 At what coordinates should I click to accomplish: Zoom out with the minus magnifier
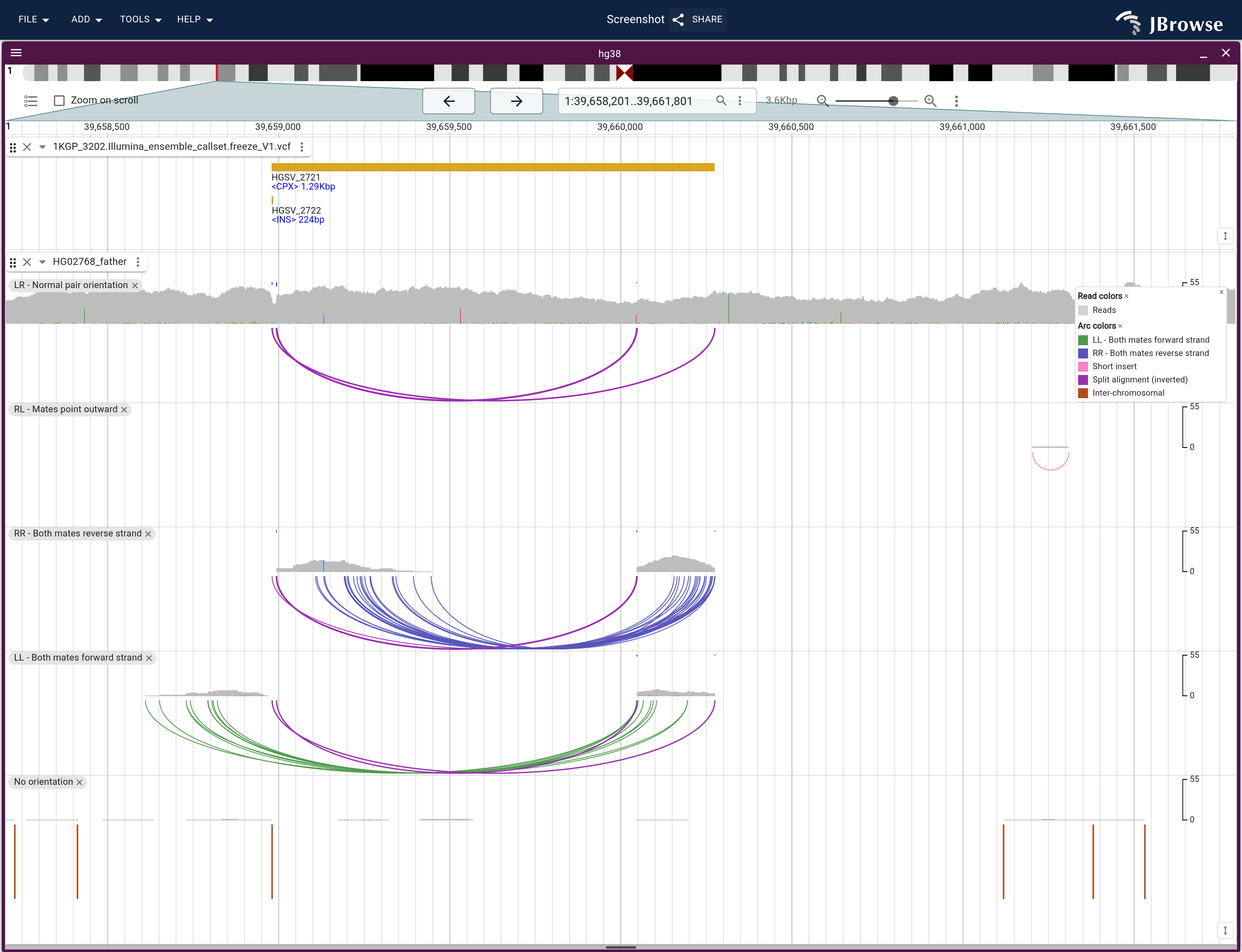[x=823, y=101]
